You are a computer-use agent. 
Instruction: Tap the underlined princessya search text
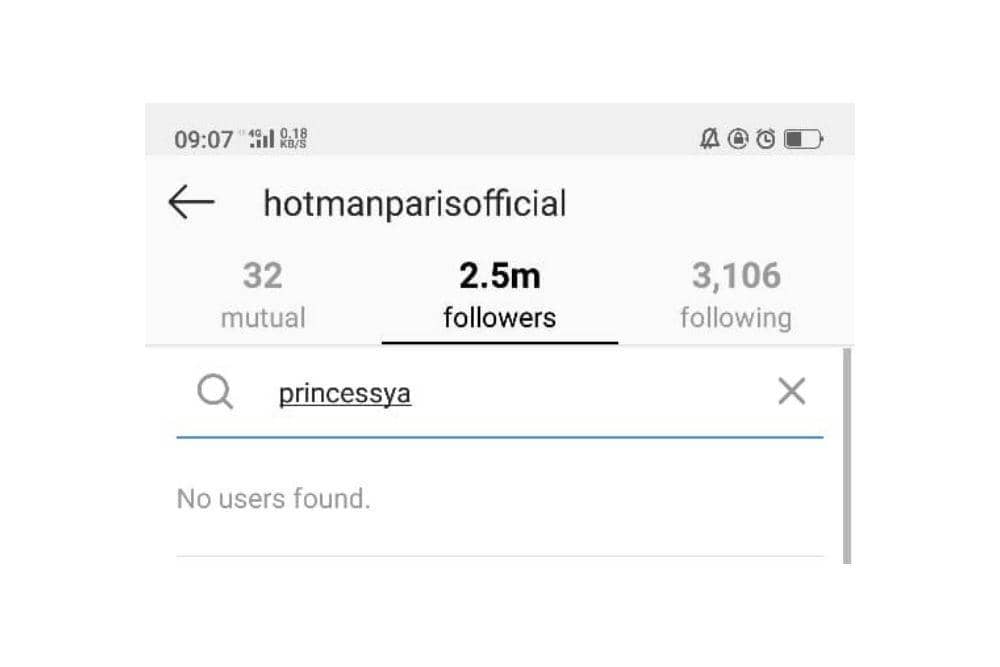(x=344, y=392)
